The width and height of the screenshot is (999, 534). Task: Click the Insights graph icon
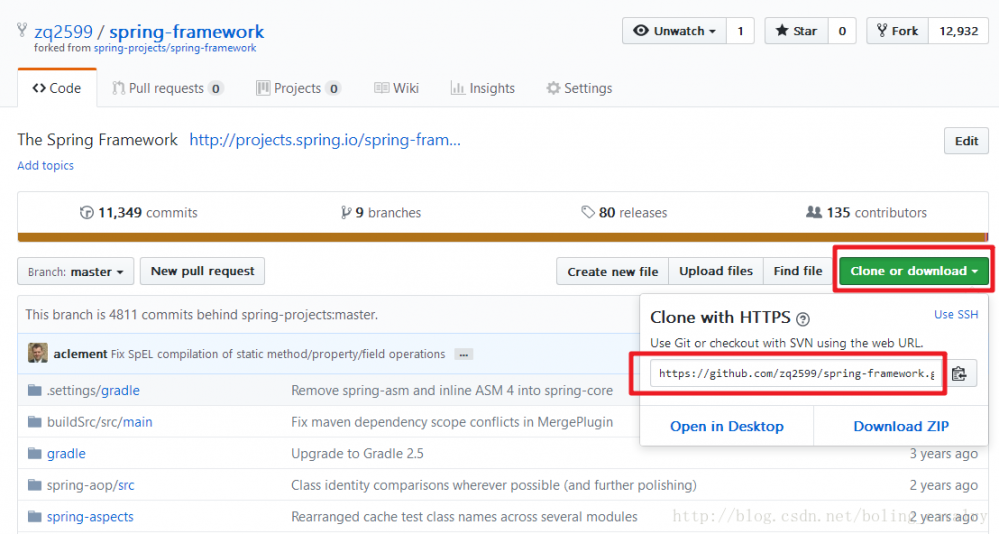(457, 88)
